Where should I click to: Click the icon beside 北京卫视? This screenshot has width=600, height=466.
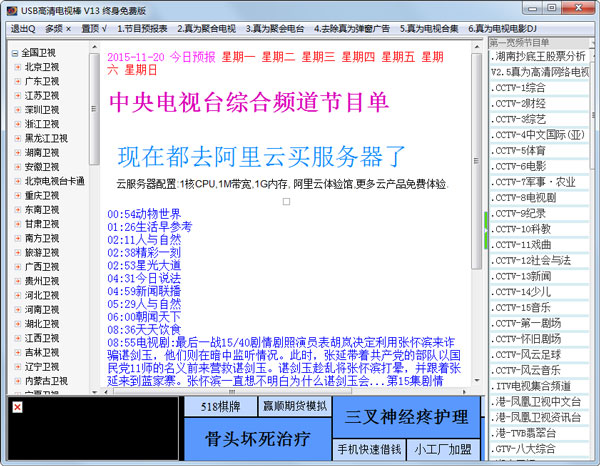[x=18, y=67]
